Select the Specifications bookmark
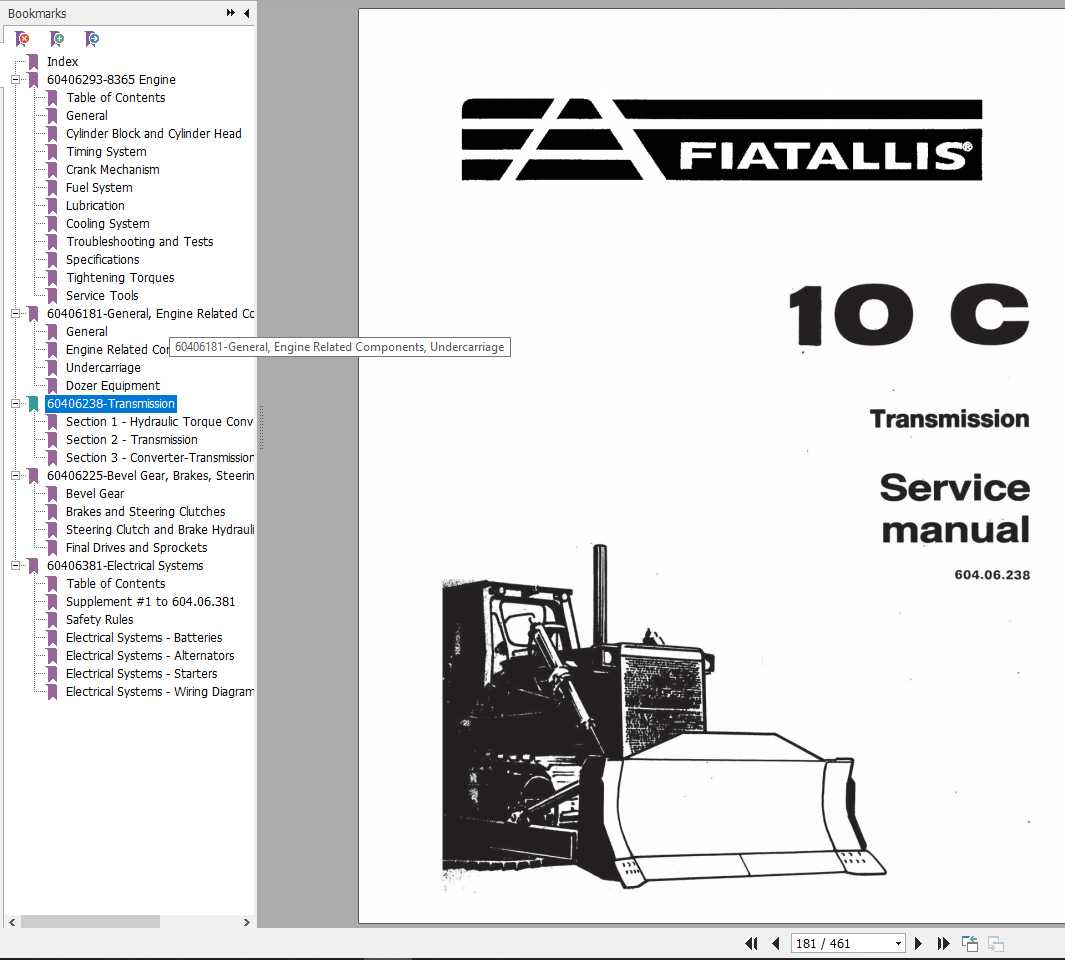This screenshot has width=1065, height=960. point(103,260)
